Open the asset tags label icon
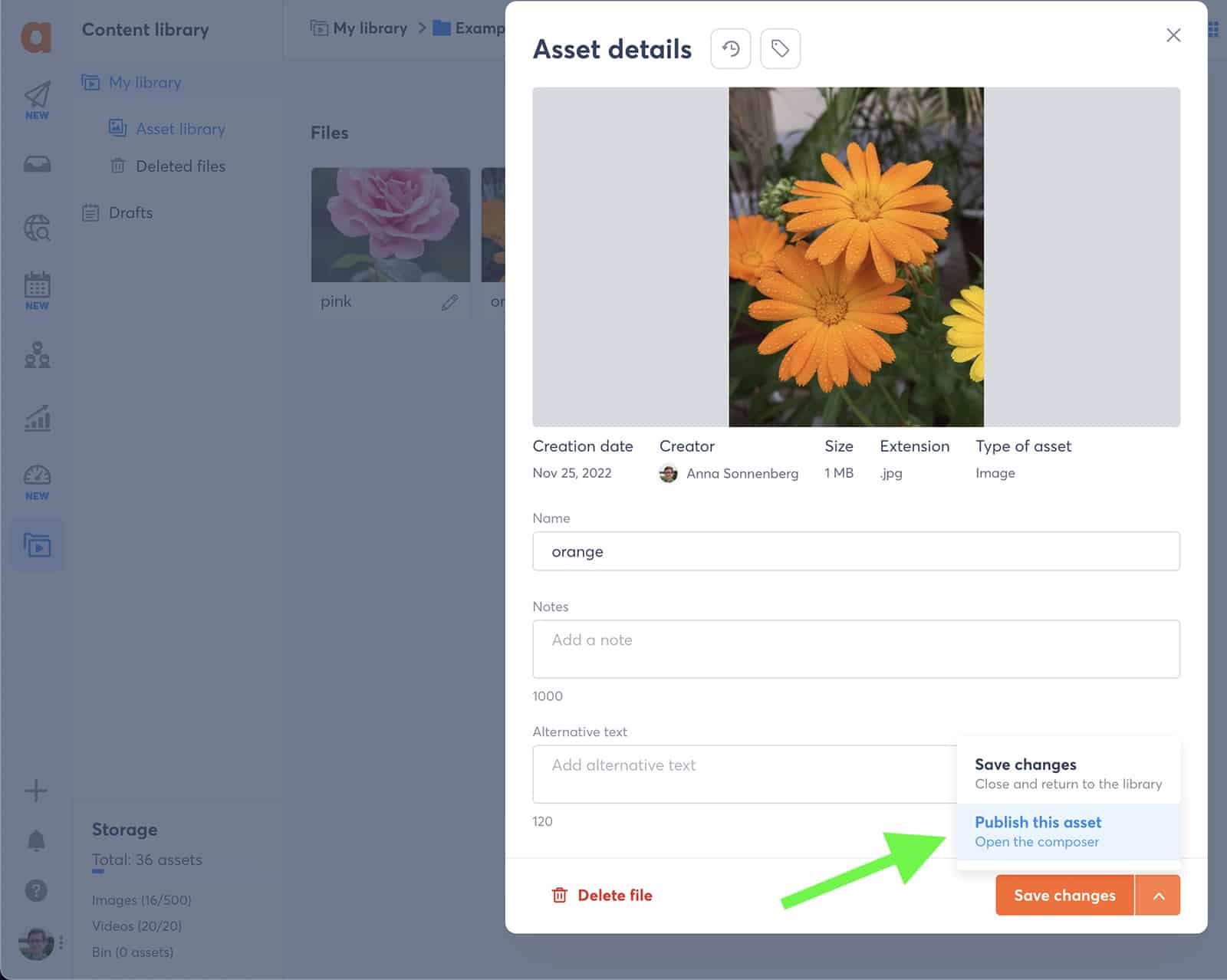Screen dimensions: 1227x980 (x=780, y=49)
